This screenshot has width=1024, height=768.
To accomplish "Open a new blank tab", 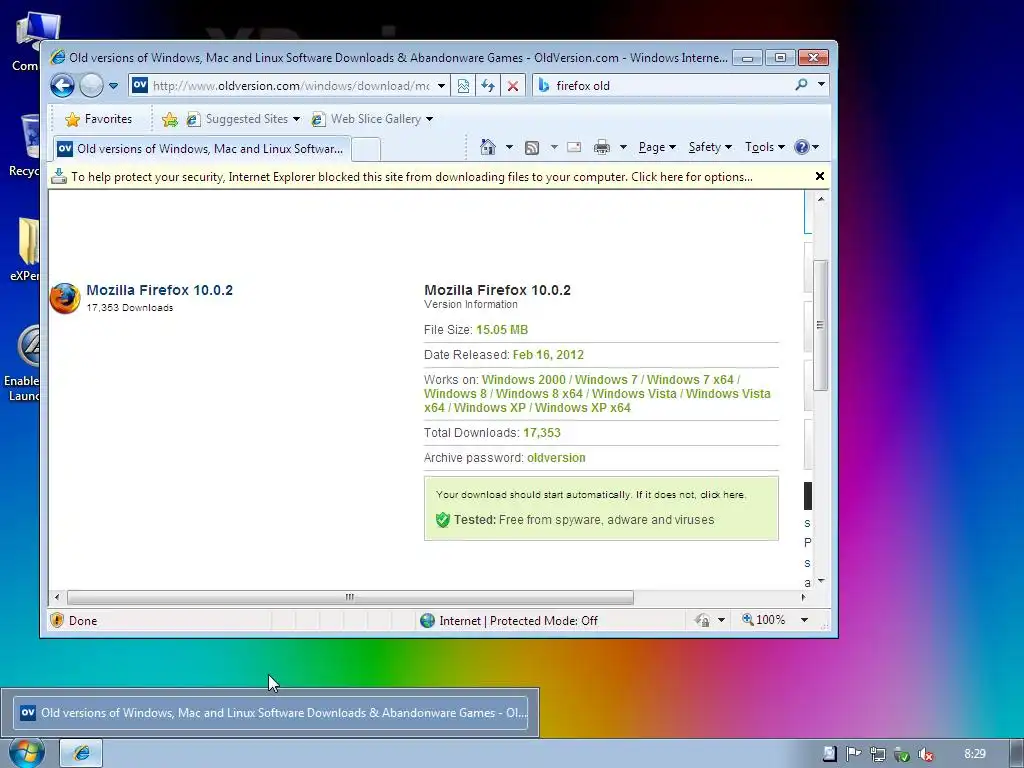I will pyautogui.click(x=367, y=149).
